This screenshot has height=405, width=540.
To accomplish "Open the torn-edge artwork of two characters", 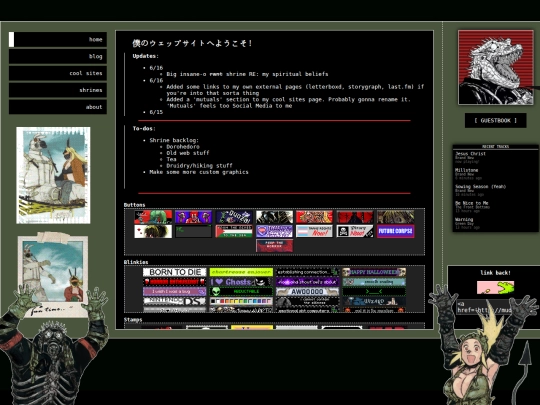I will (53, 175).
